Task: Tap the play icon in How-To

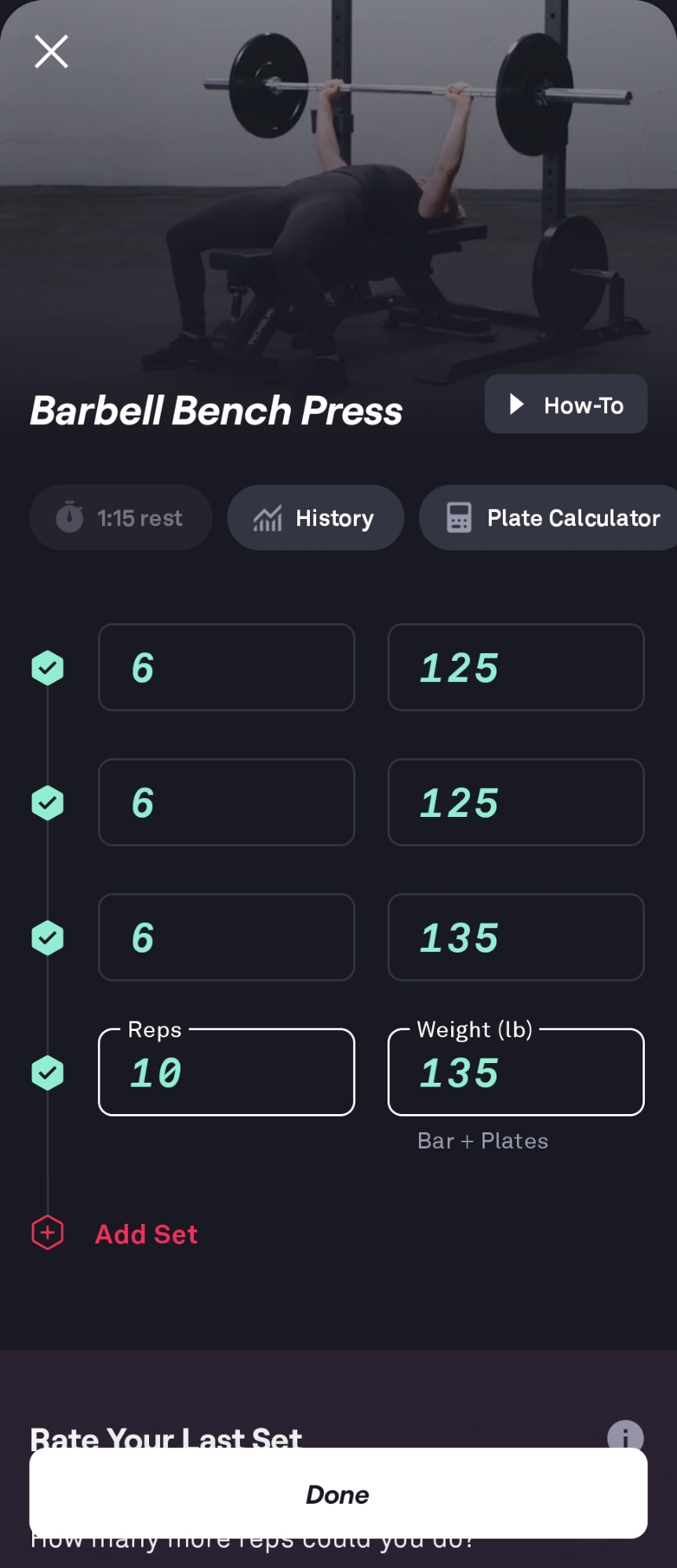Action: (x=516, y=405)
